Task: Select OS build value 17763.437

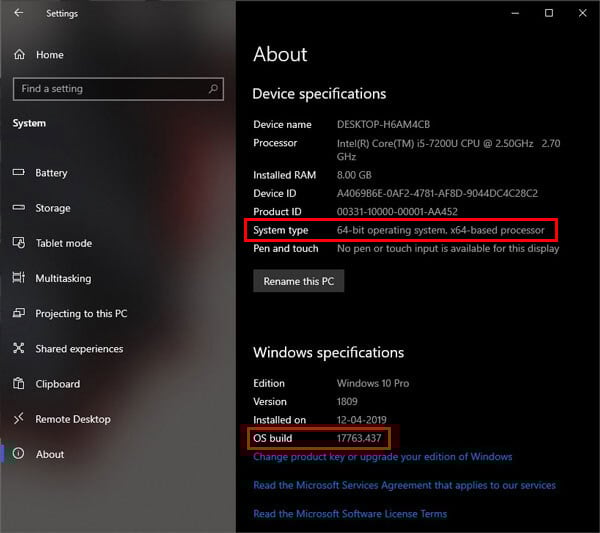Action: tap(359, 438)
